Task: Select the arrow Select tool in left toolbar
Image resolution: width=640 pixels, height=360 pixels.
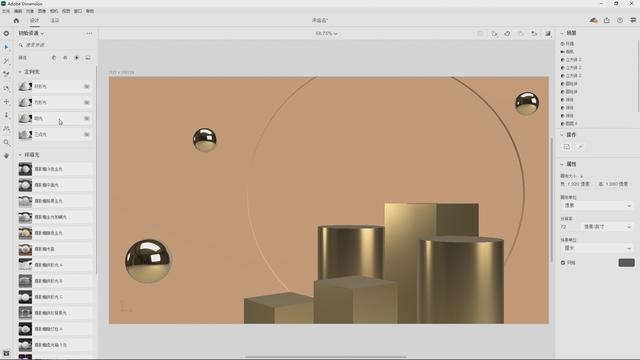Action: coord(6,47)
